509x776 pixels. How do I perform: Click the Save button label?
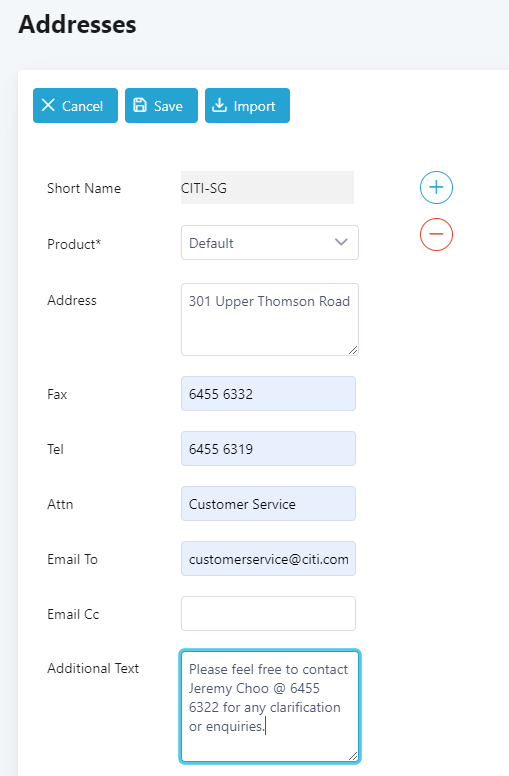168,106
